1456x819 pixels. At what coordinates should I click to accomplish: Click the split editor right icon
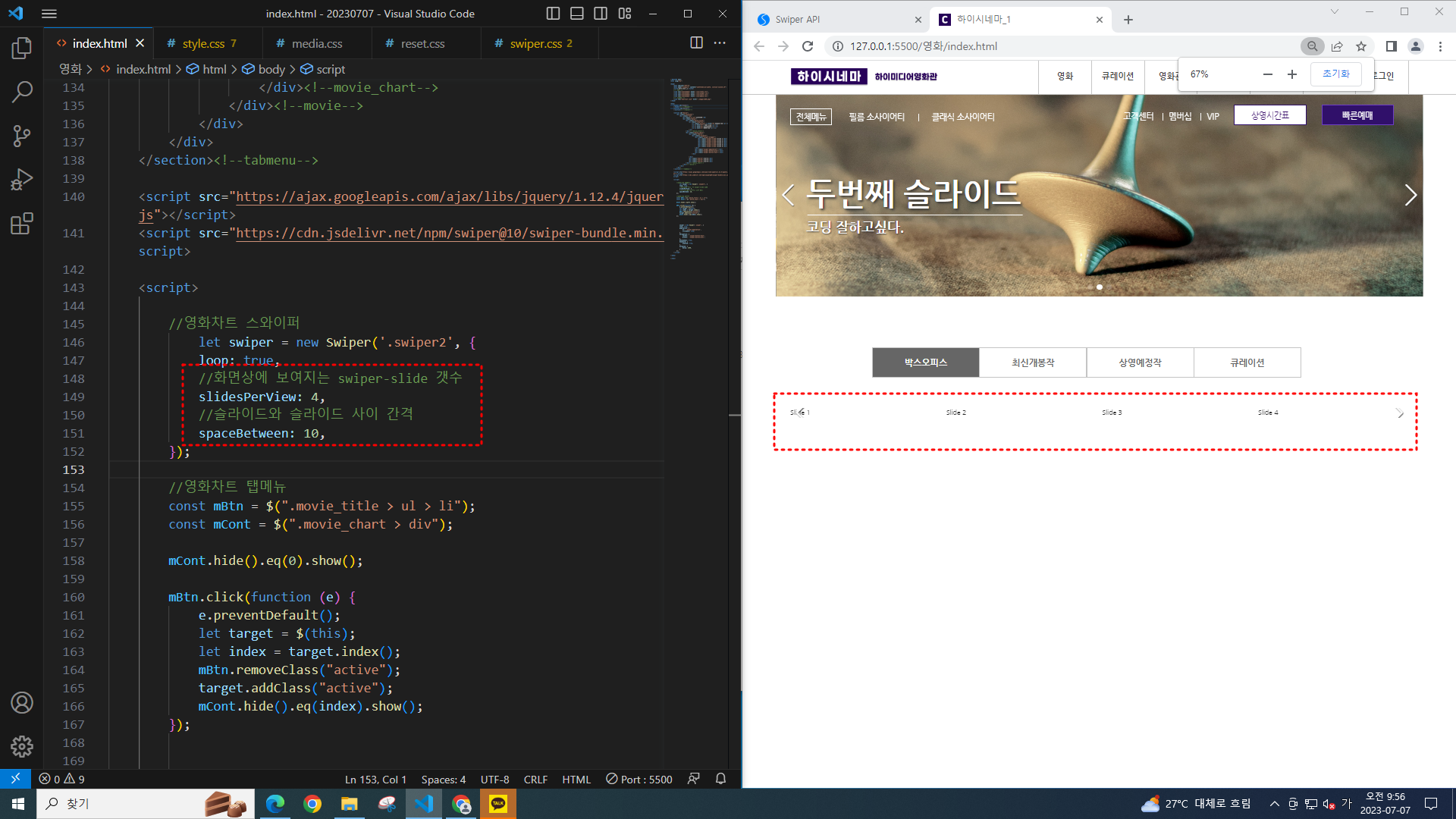[x=696, y=43]
